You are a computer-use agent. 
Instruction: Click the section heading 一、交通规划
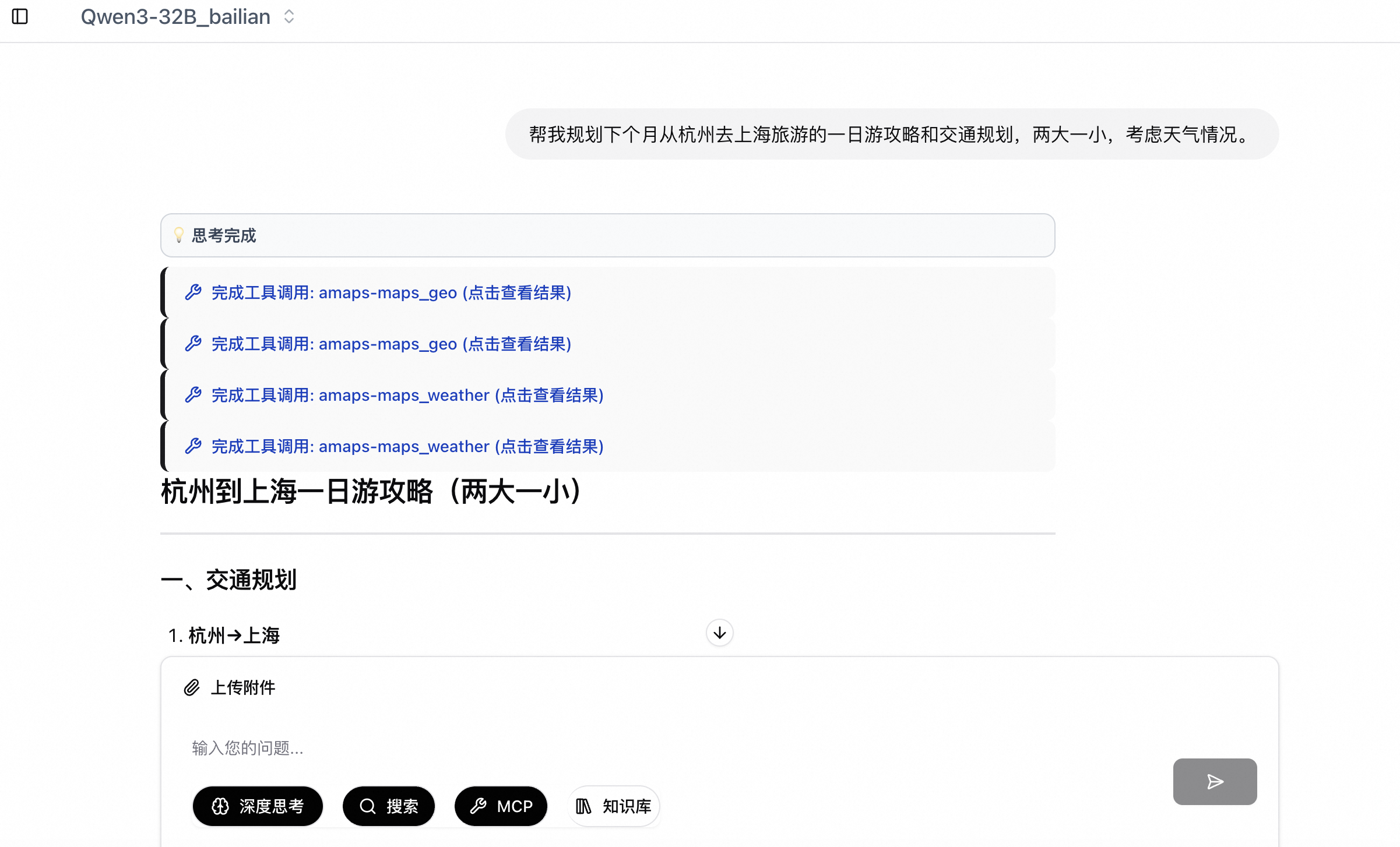click(228, 580)
